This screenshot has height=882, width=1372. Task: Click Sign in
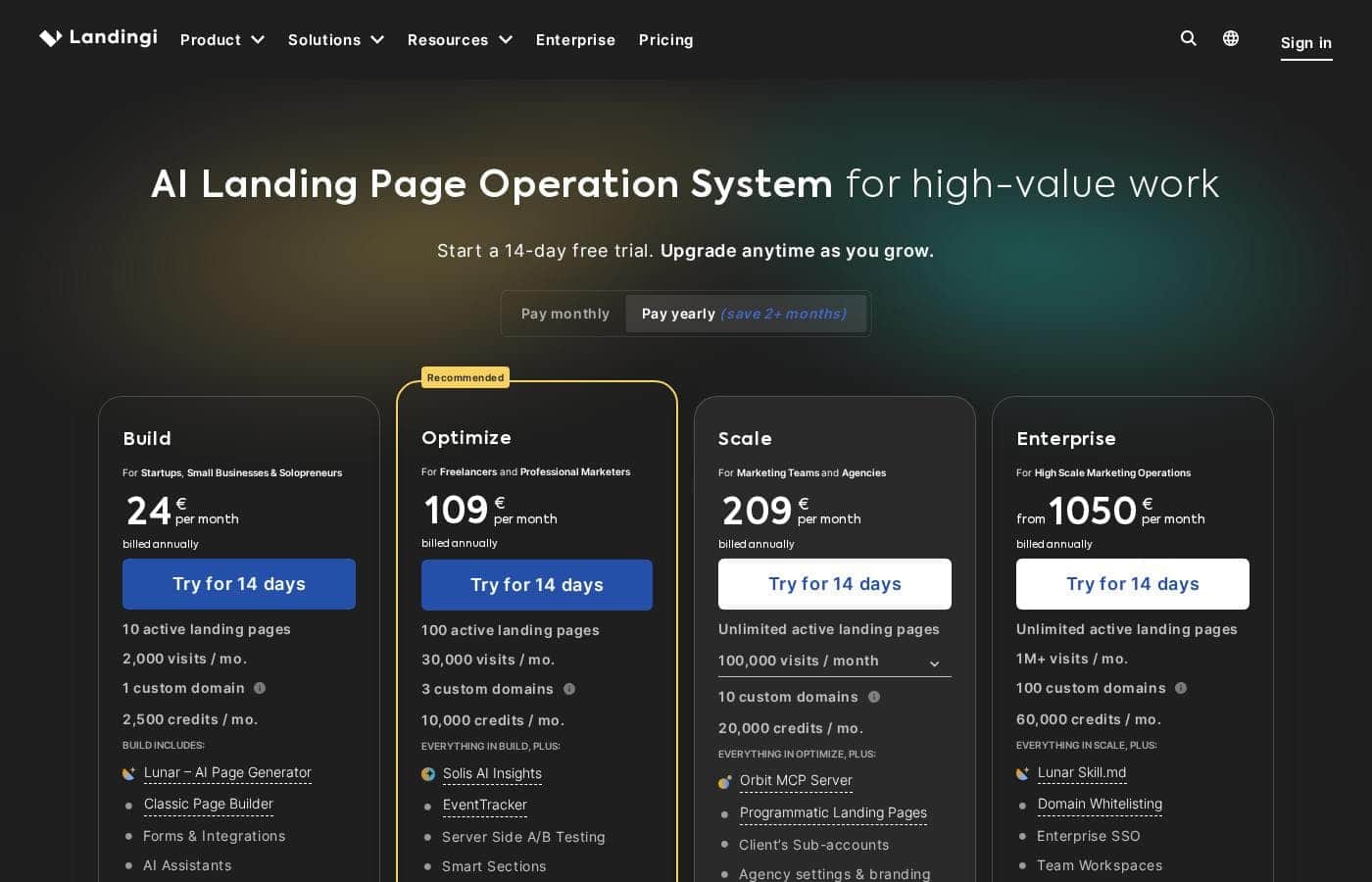point(1306,43)
